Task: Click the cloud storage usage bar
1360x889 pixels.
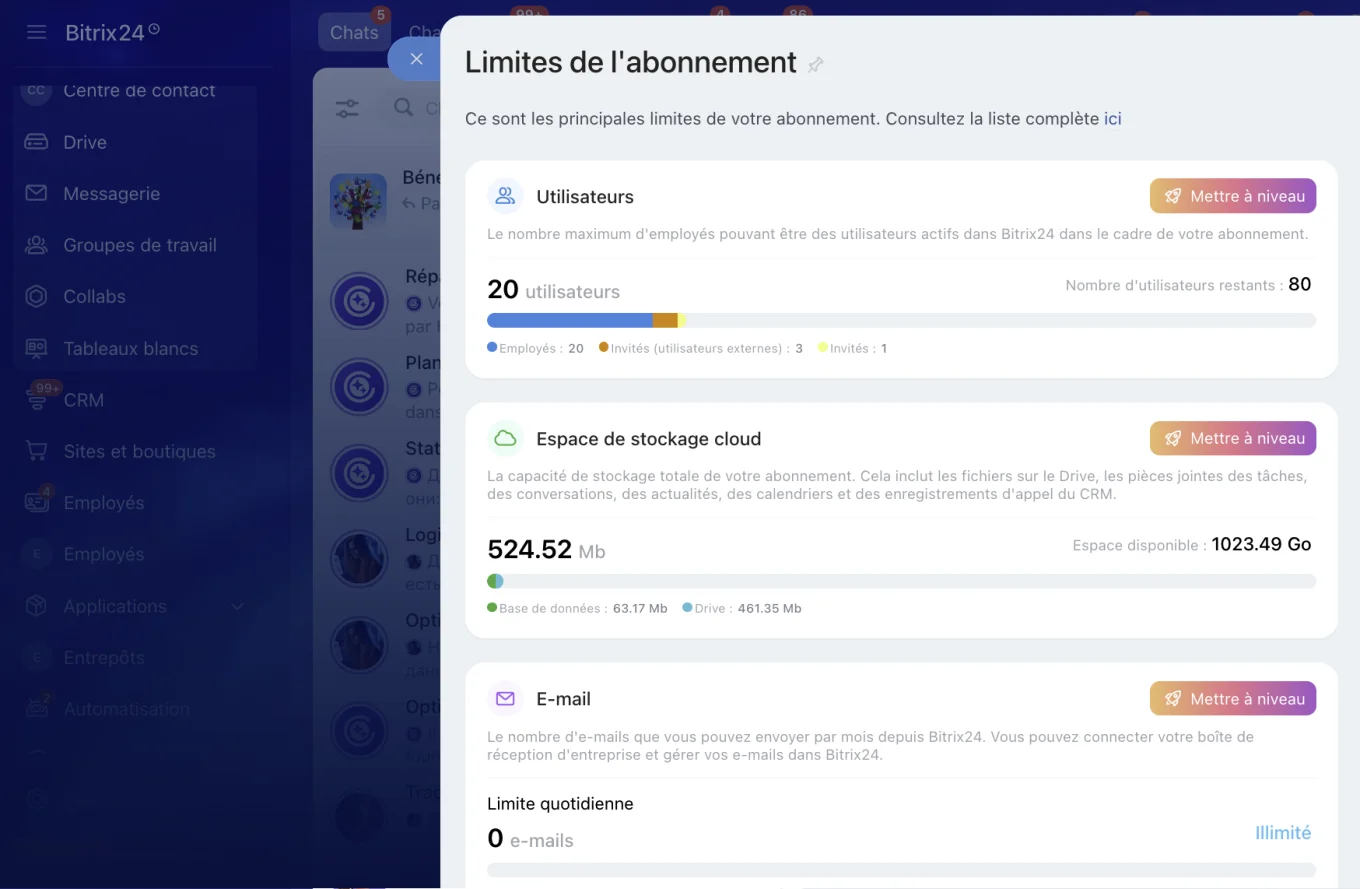Action: point(901,581)
